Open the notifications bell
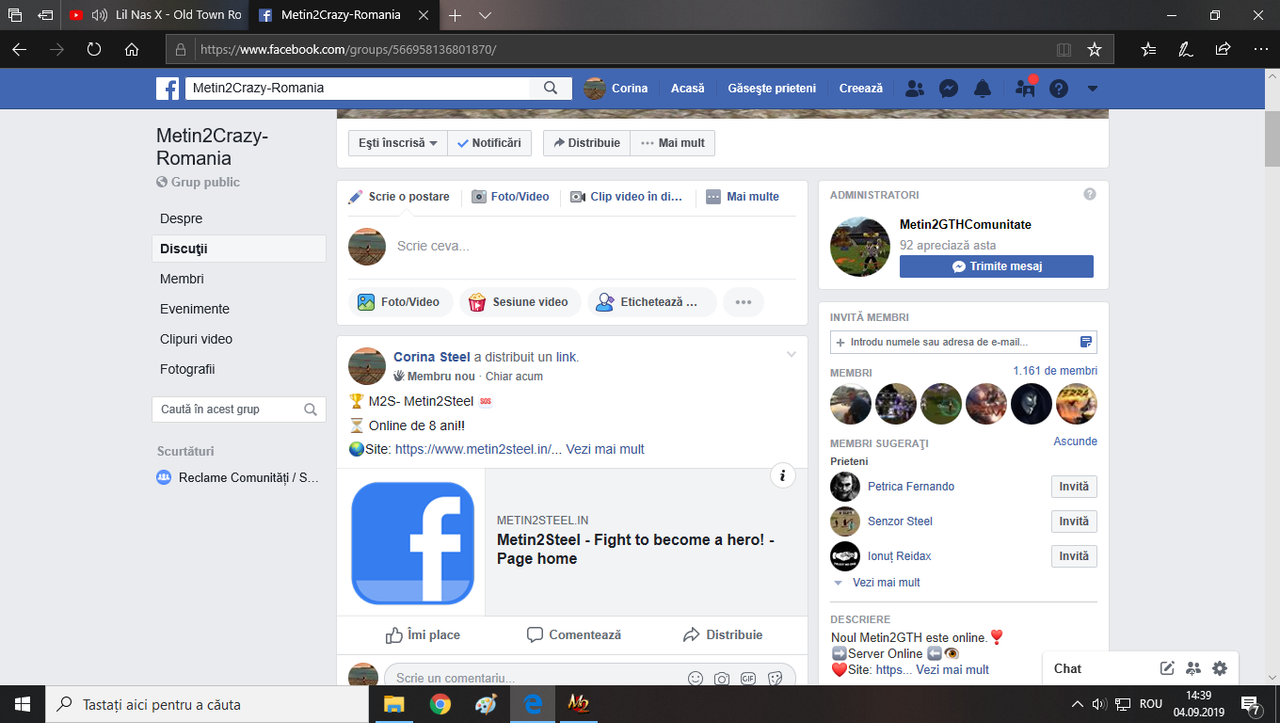The image size is (1280, 723). [983, 88]
